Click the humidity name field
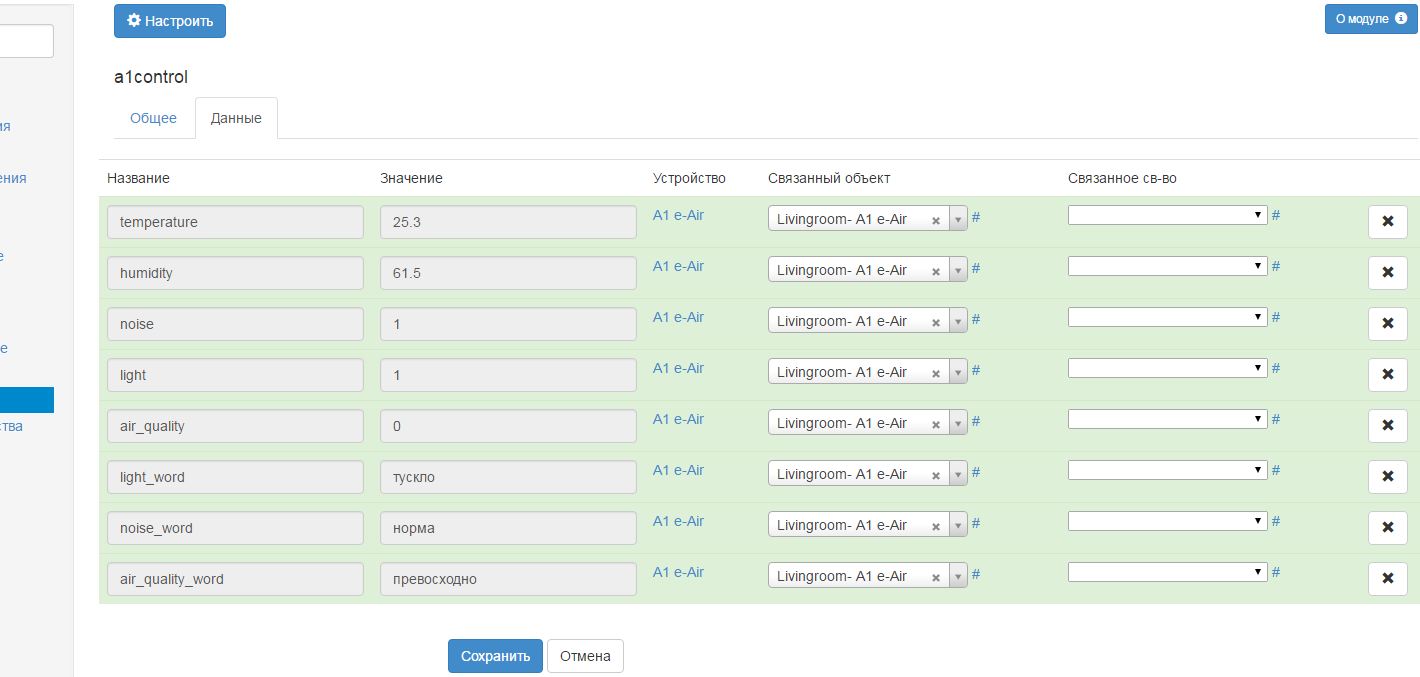The image size is (1420, 677). tap(235, 273)
